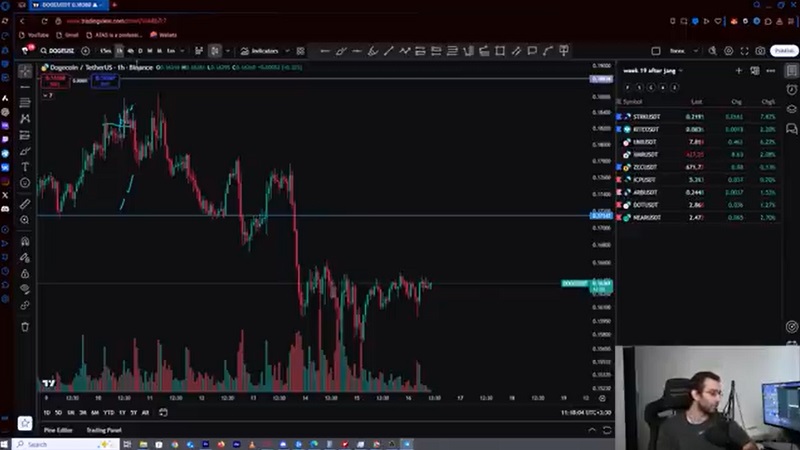Enter fullscreen mode icon
Image resolution: width=800 pixels, height=450 pixels.
(x=743, y=50)
